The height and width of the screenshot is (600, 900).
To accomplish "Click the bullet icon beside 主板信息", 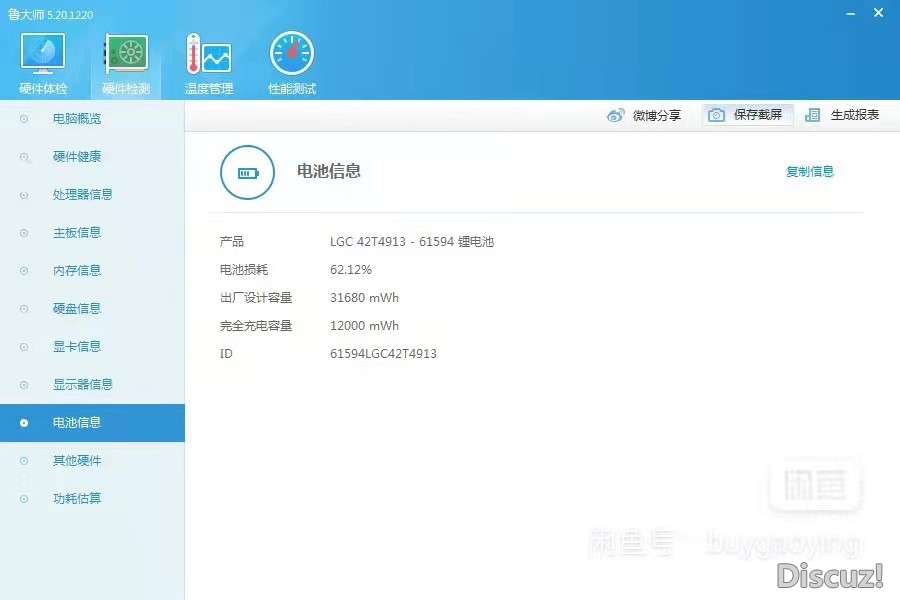I will [24, 233].
